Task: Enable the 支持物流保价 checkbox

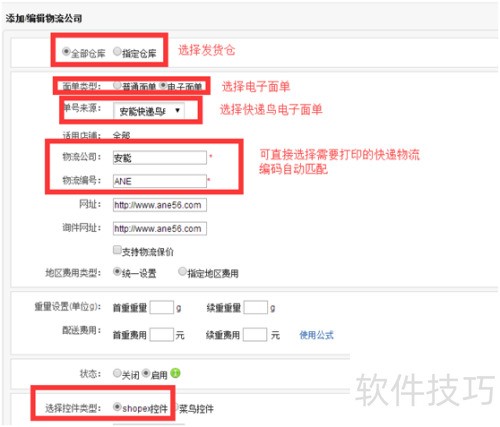Action: pos(117,250)
